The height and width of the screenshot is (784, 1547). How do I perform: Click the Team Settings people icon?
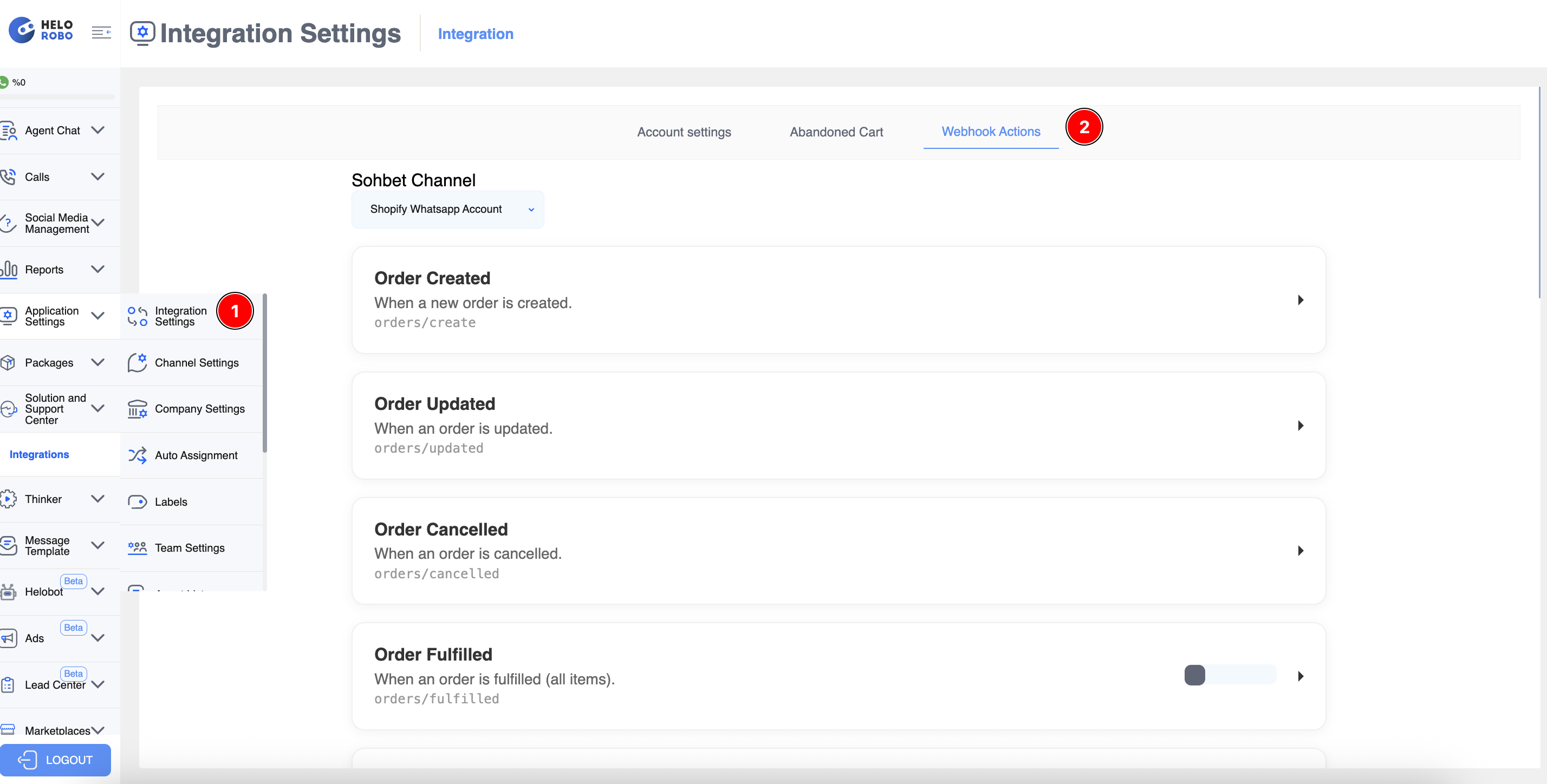tap(138, 547)
